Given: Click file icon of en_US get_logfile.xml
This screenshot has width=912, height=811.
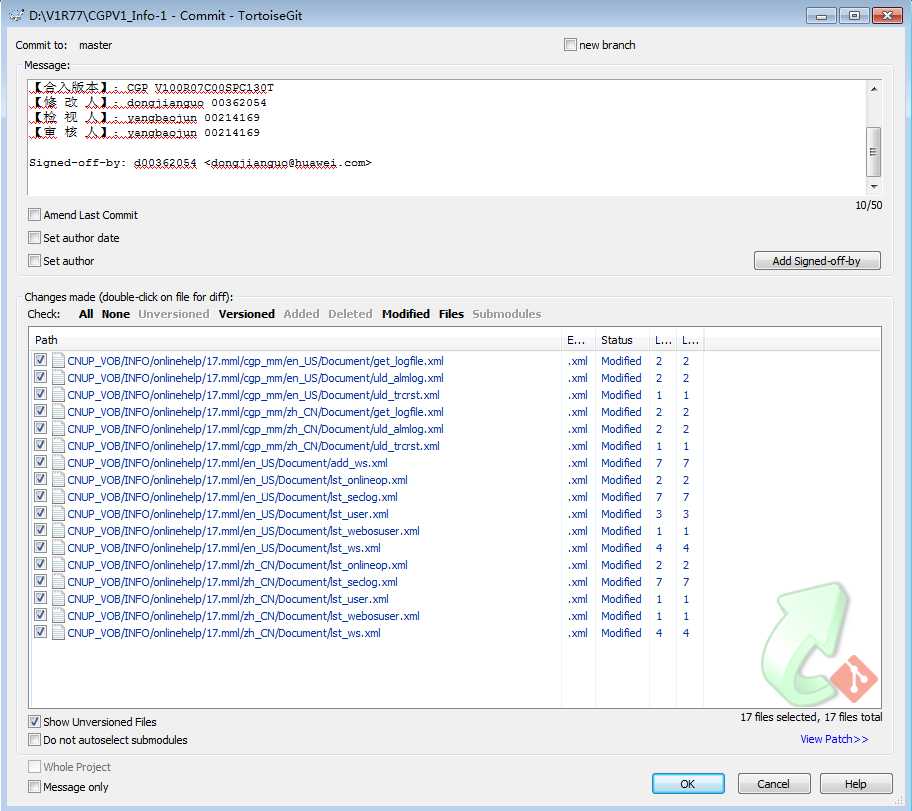Looking at the screenshot, I should pos(58,361).
